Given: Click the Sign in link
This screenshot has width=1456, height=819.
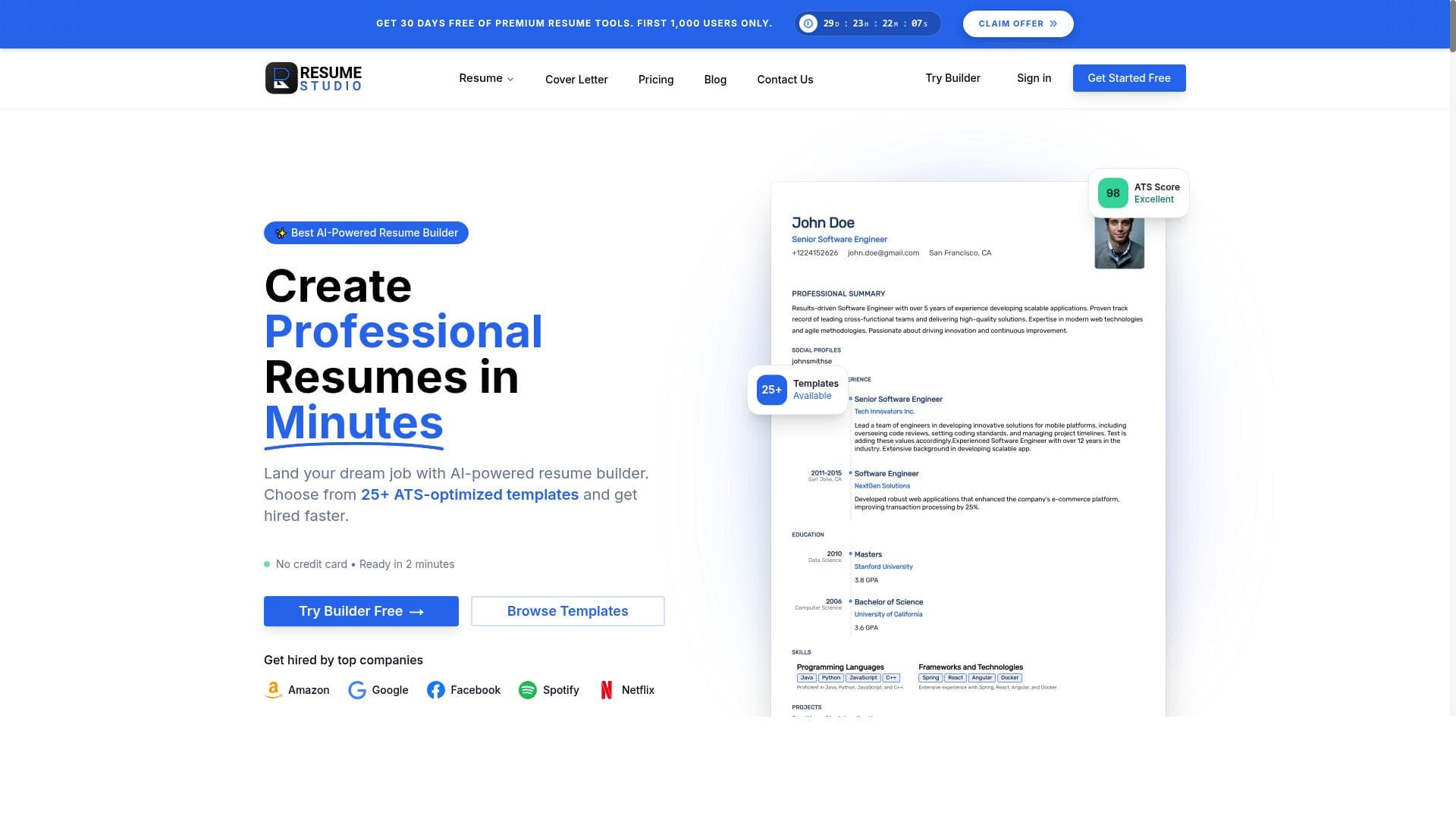Looking at the screenshot, I should tap(1034, 78).
